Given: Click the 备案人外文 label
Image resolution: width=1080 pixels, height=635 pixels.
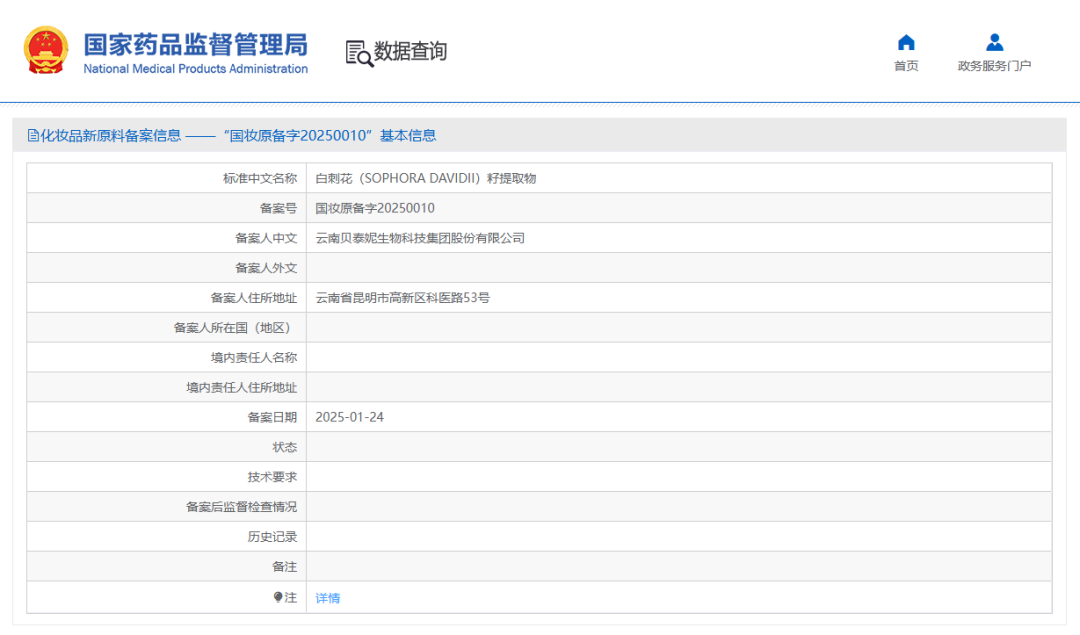Looking at the screenshot, I should click(266, 268).
